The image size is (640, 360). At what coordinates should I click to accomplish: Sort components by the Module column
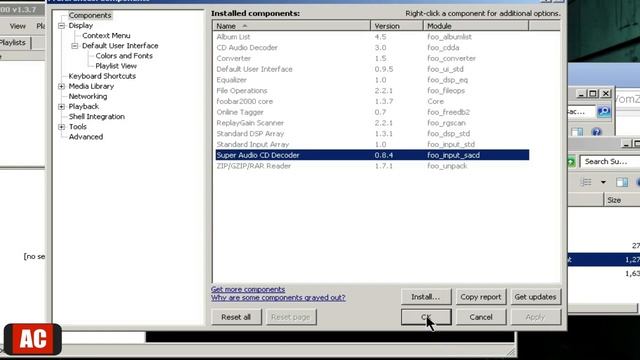tap(476, 26)
